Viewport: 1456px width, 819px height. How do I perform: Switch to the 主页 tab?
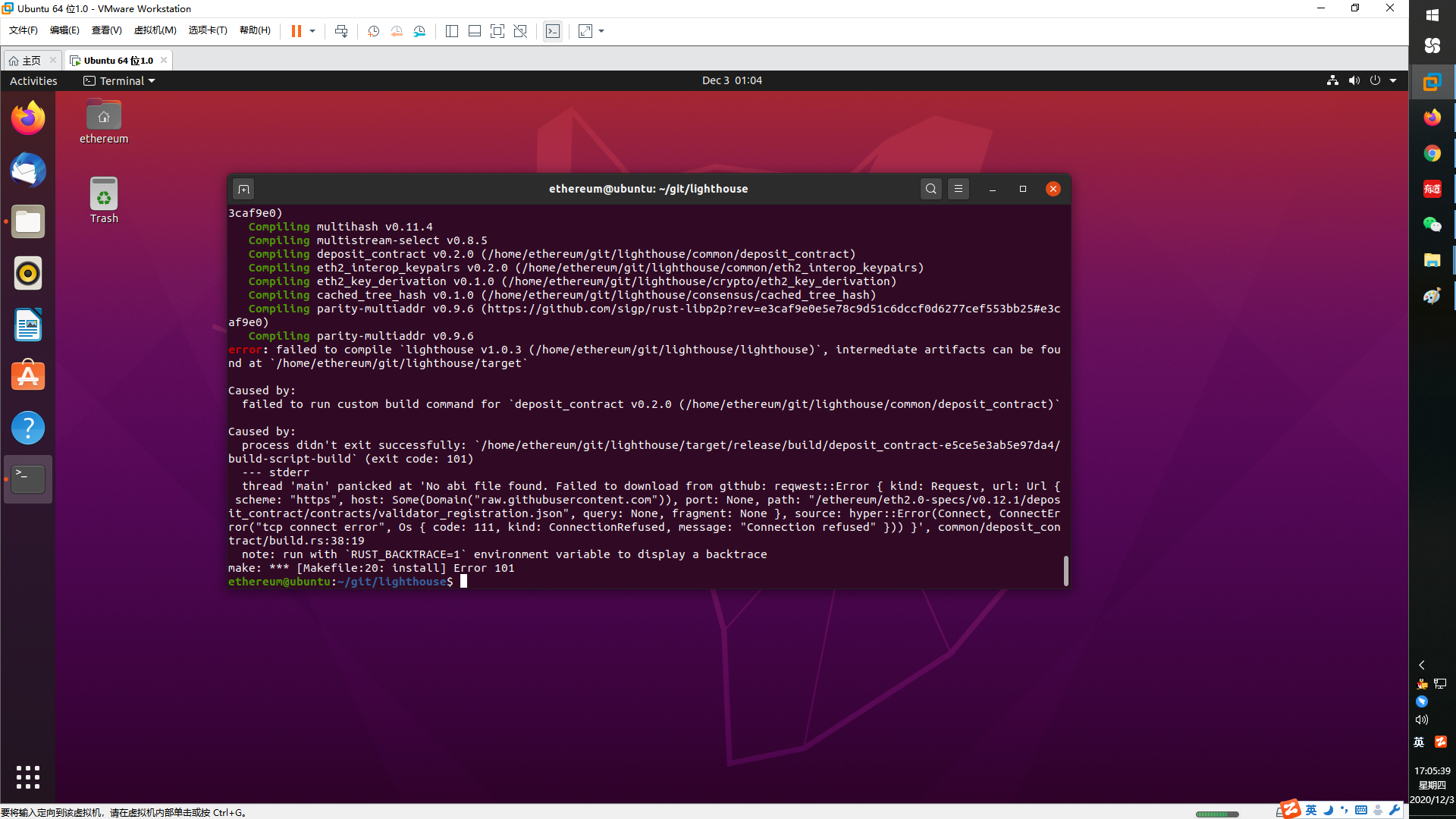point(30,60)
